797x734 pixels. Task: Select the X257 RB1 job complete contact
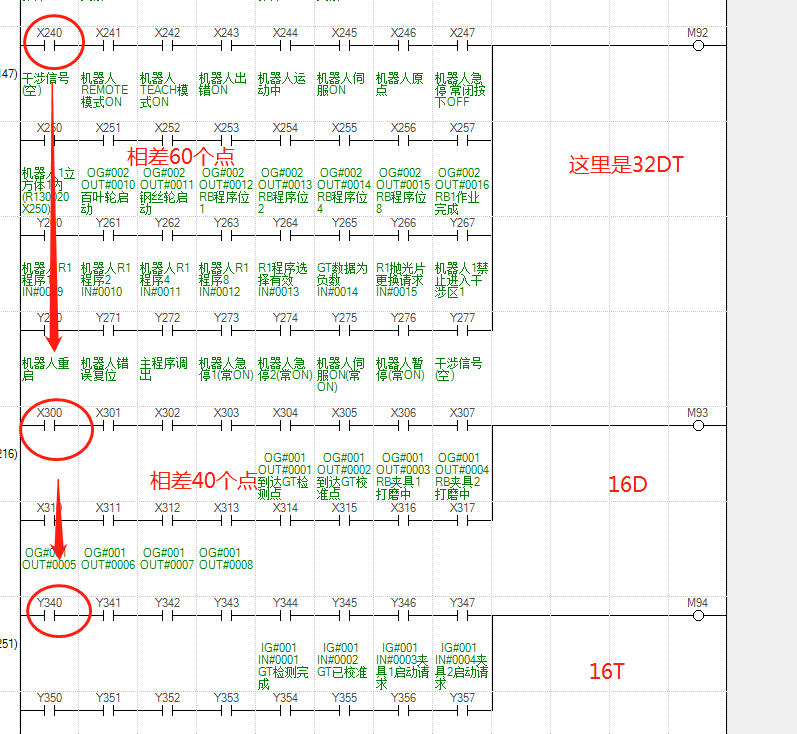462,141
